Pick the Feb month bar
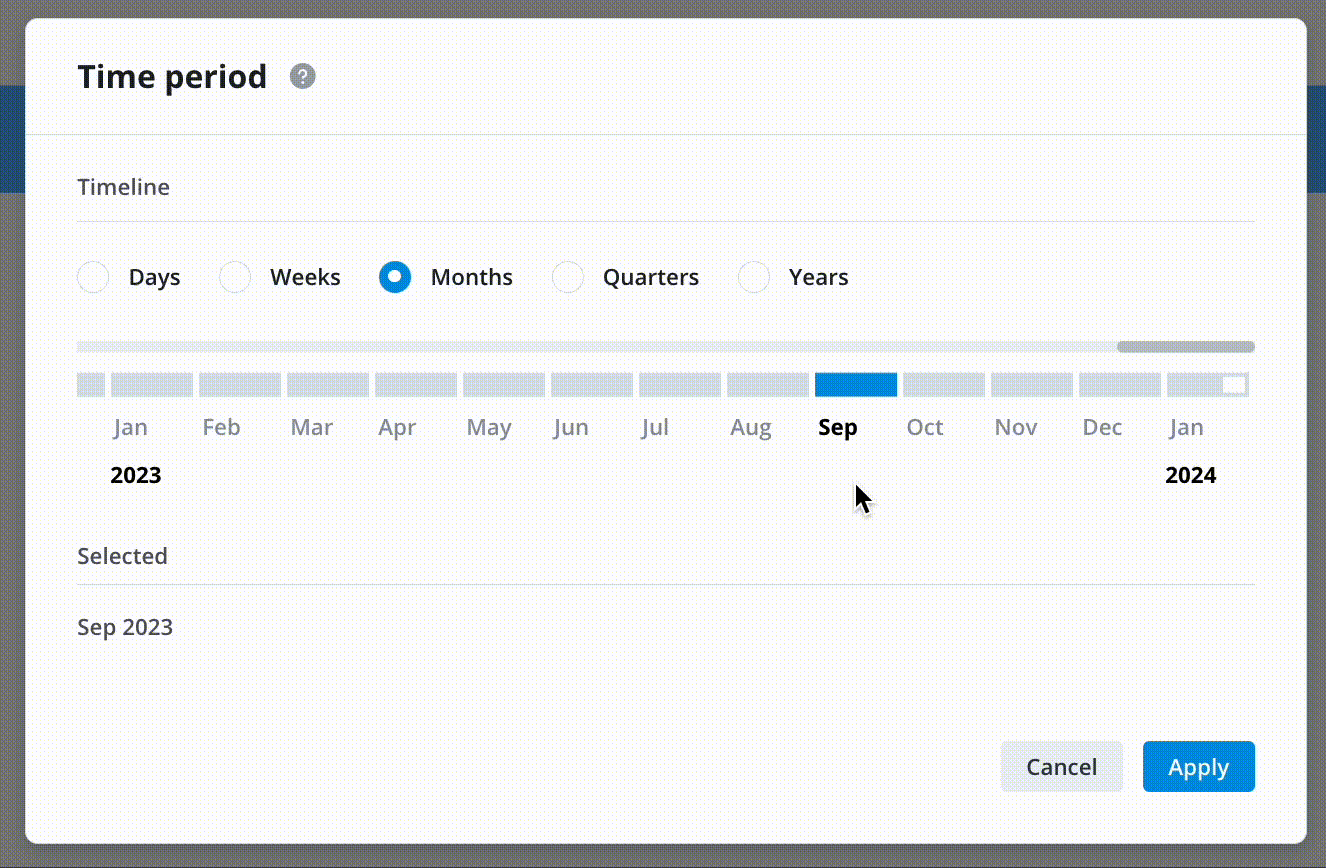Viewport: 1326px width, 868px height. tap(240, 385)
